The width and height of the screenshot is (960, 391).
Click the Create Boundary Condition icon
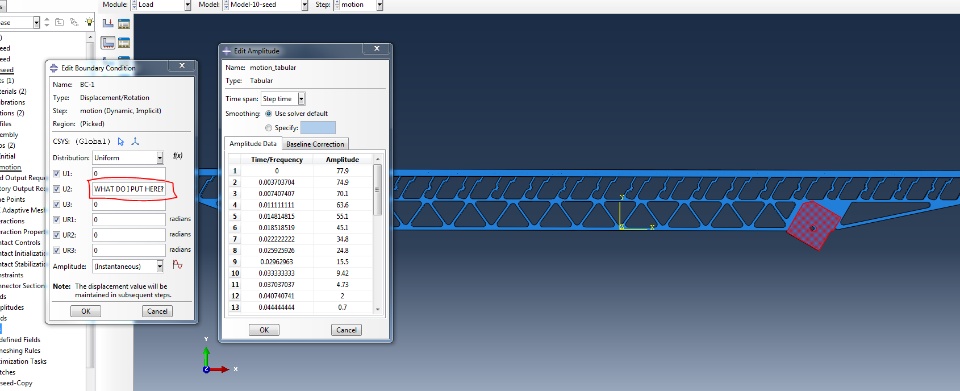tap(108, 43)
